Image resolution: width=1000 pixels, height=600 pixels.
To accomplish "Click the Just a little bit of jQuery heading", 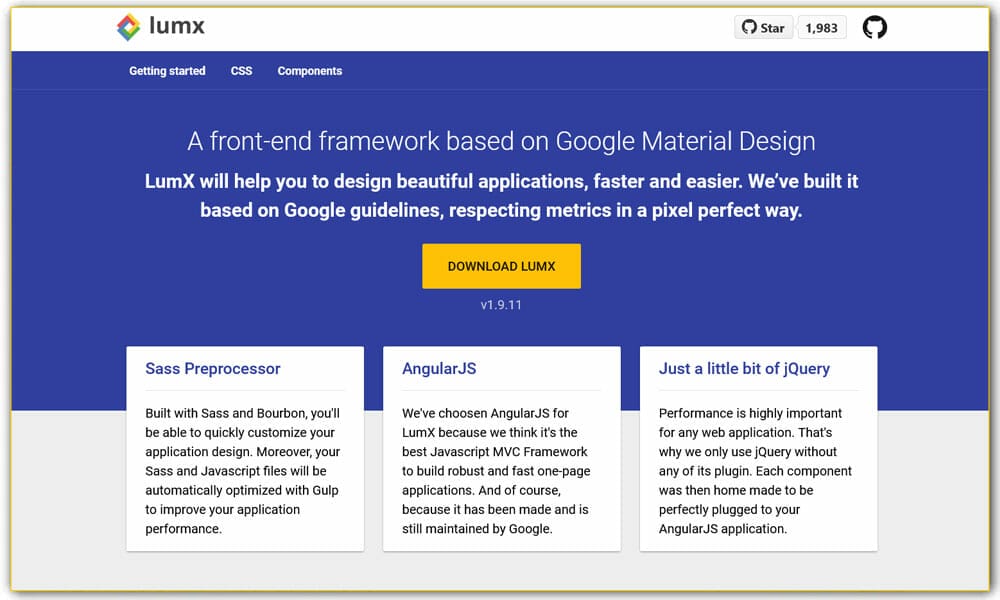I will tap(744, 369).
